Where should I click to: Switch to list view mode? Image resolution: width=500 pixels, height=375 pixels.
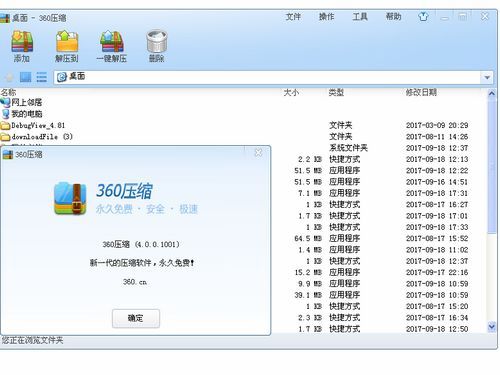point(41,77)
